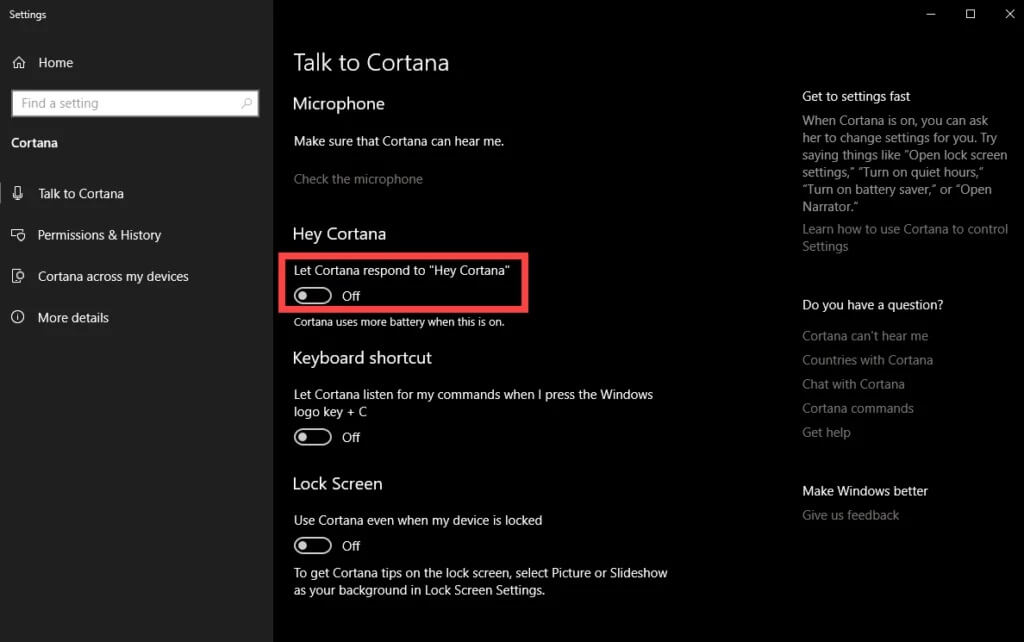Focus the Find a setting search box
The width and height of the screenshot is (1024, 642).
(135, 103)
